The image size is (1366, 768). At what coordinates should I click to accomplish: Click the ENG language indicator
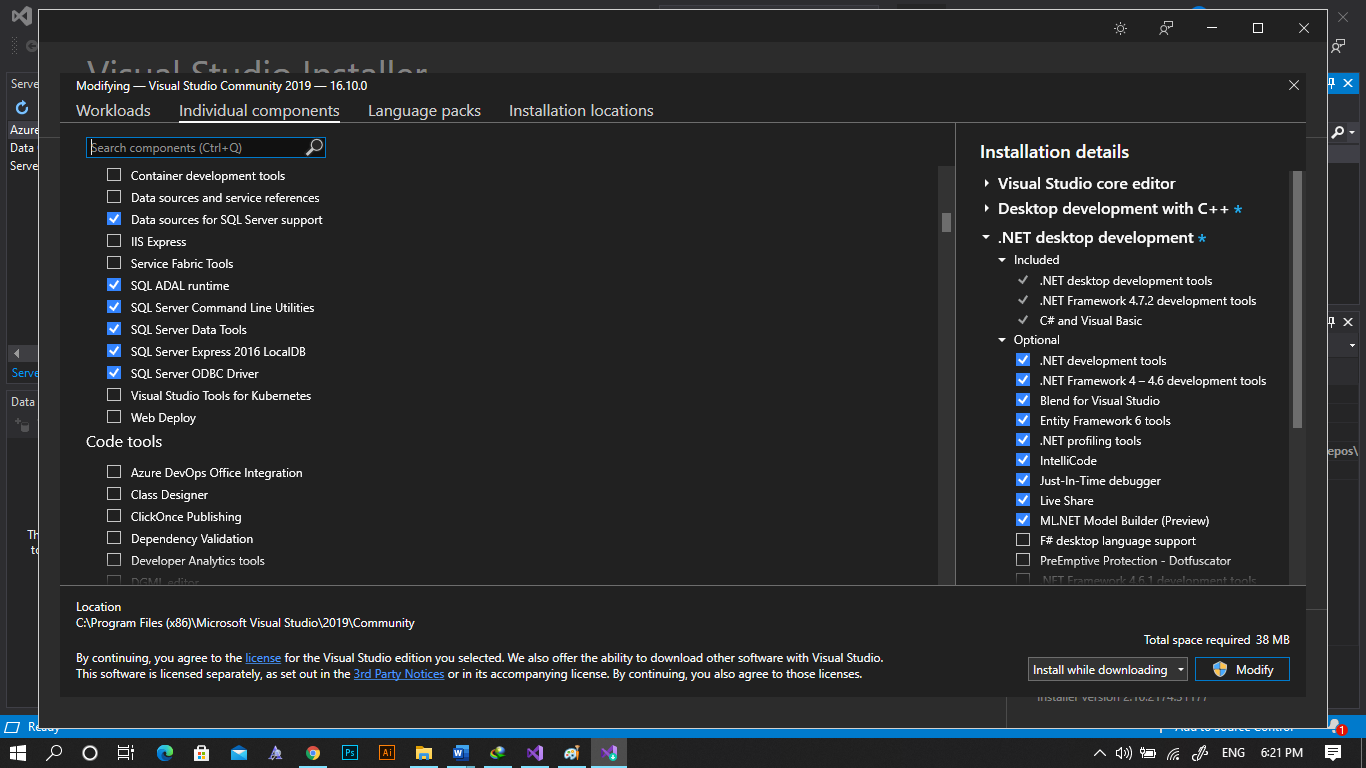coord(1233,753)
